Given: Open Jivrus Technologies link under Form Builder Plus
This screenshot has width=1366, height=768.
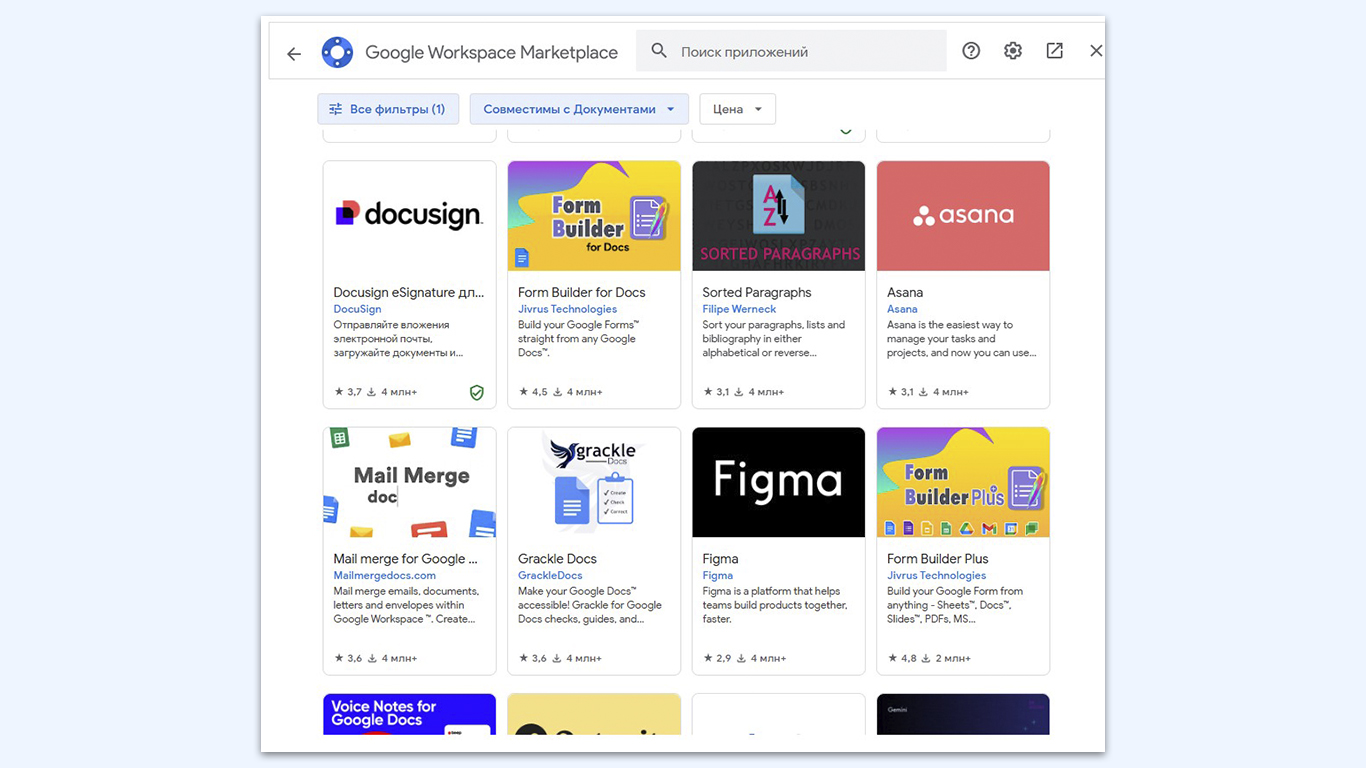Looking at the screenshot, I should [x=936, y=575].
